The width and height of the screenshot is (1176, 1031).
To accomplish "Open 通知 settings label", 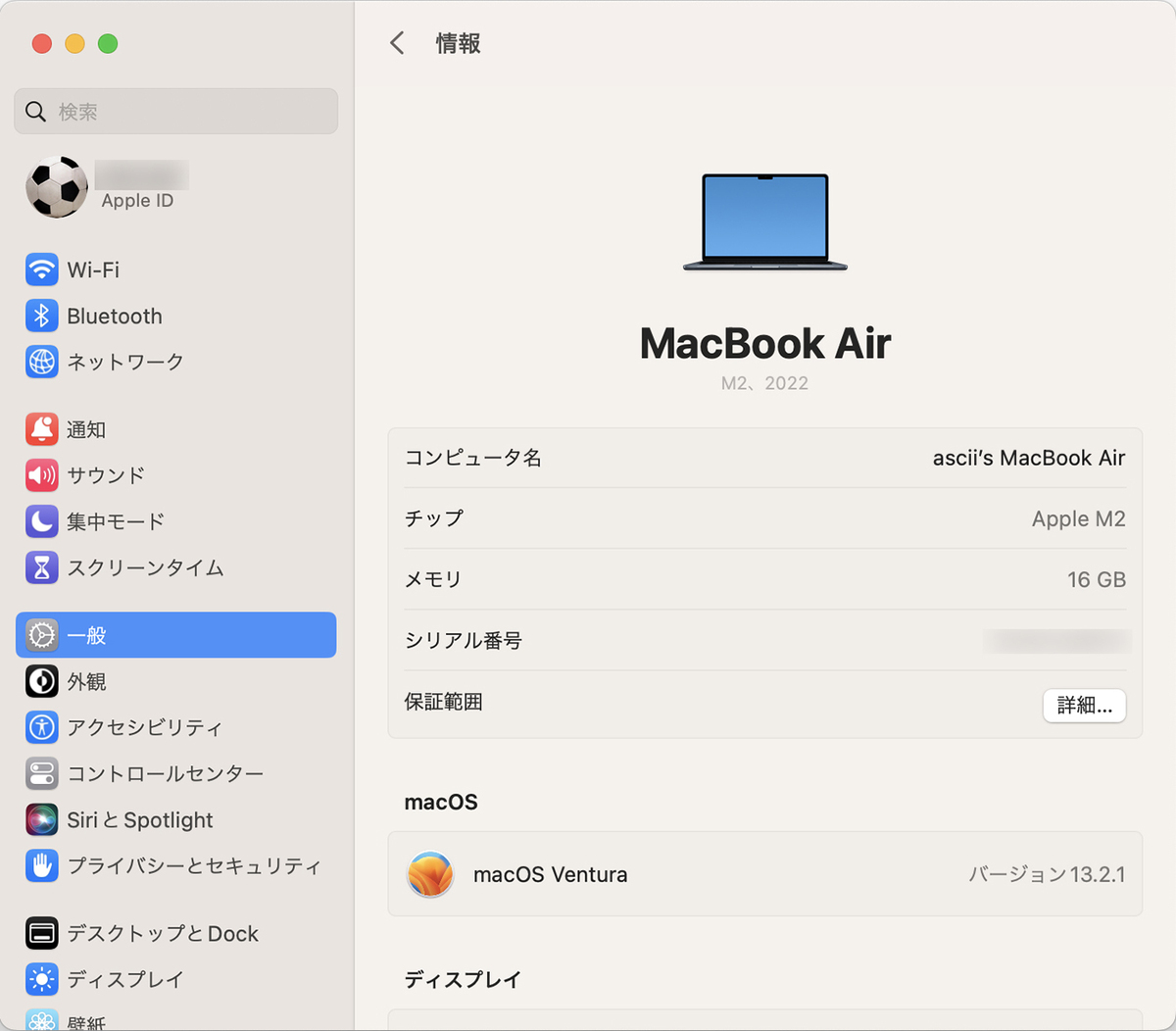I will point(86,429).
